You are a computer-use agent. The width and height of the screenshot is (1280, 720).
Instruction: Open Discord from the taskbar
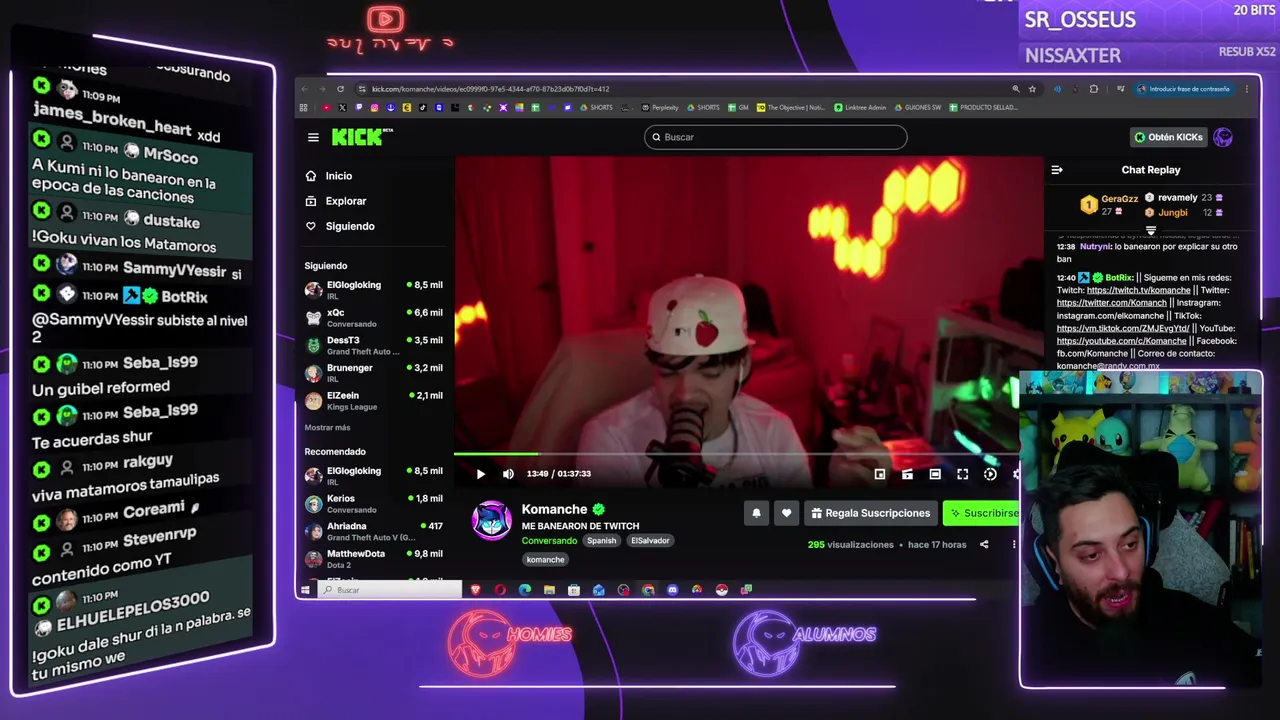(672, 590)
